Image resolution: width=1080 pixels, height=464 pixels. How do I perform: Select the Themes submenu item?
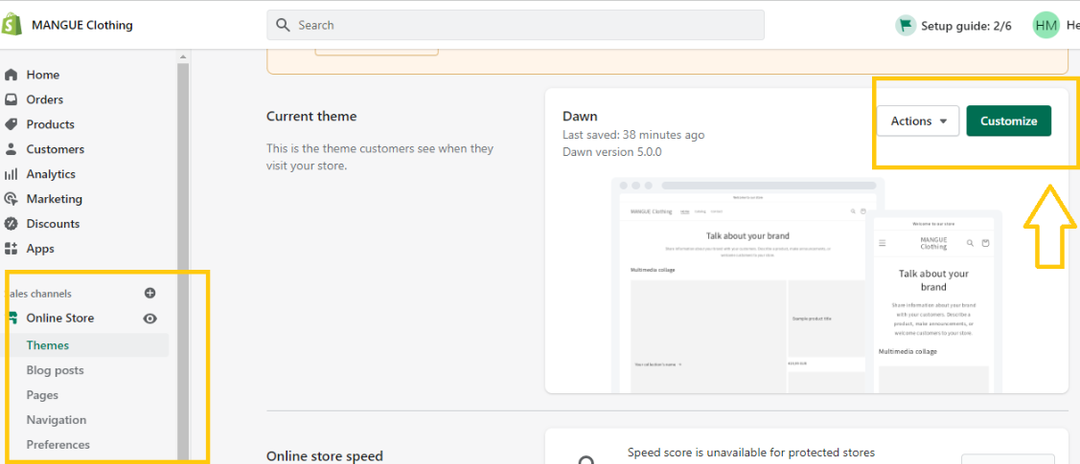(x=48, y=346)
